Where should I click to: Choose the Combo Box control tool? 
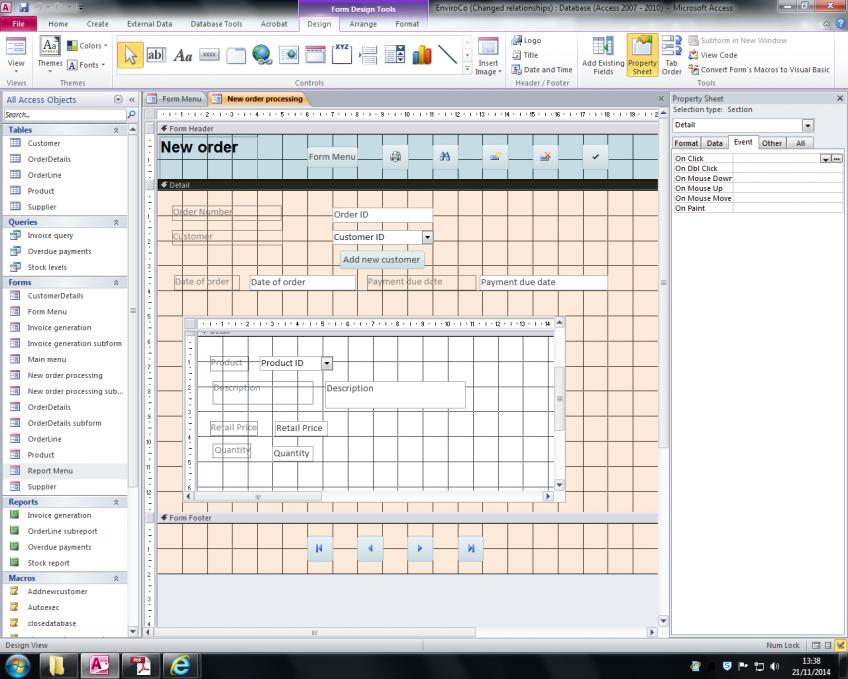[x=395, y=55]
